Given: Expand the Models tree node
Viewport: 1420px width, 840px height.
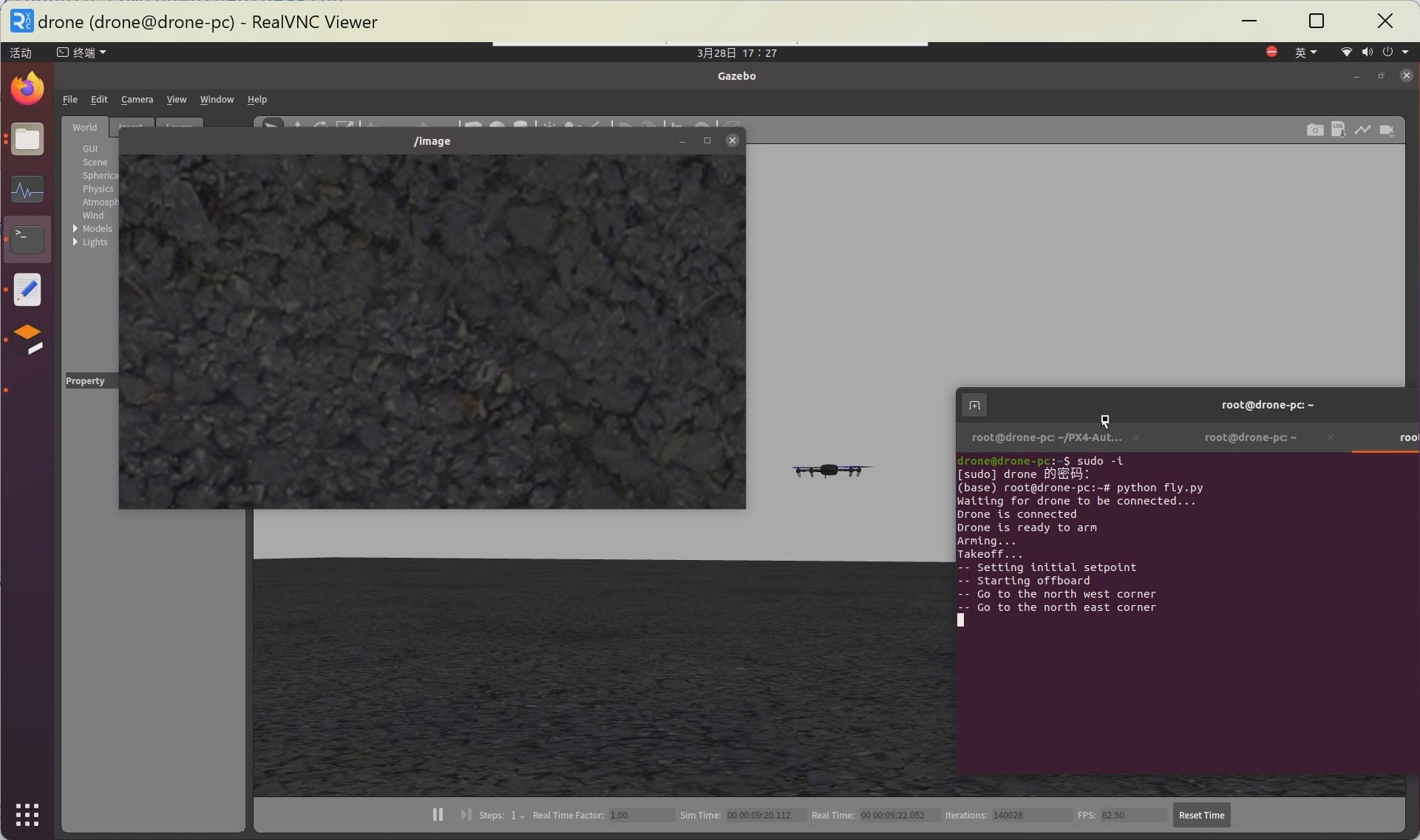Looking at the screenshot, I should [x=75, y=229].
